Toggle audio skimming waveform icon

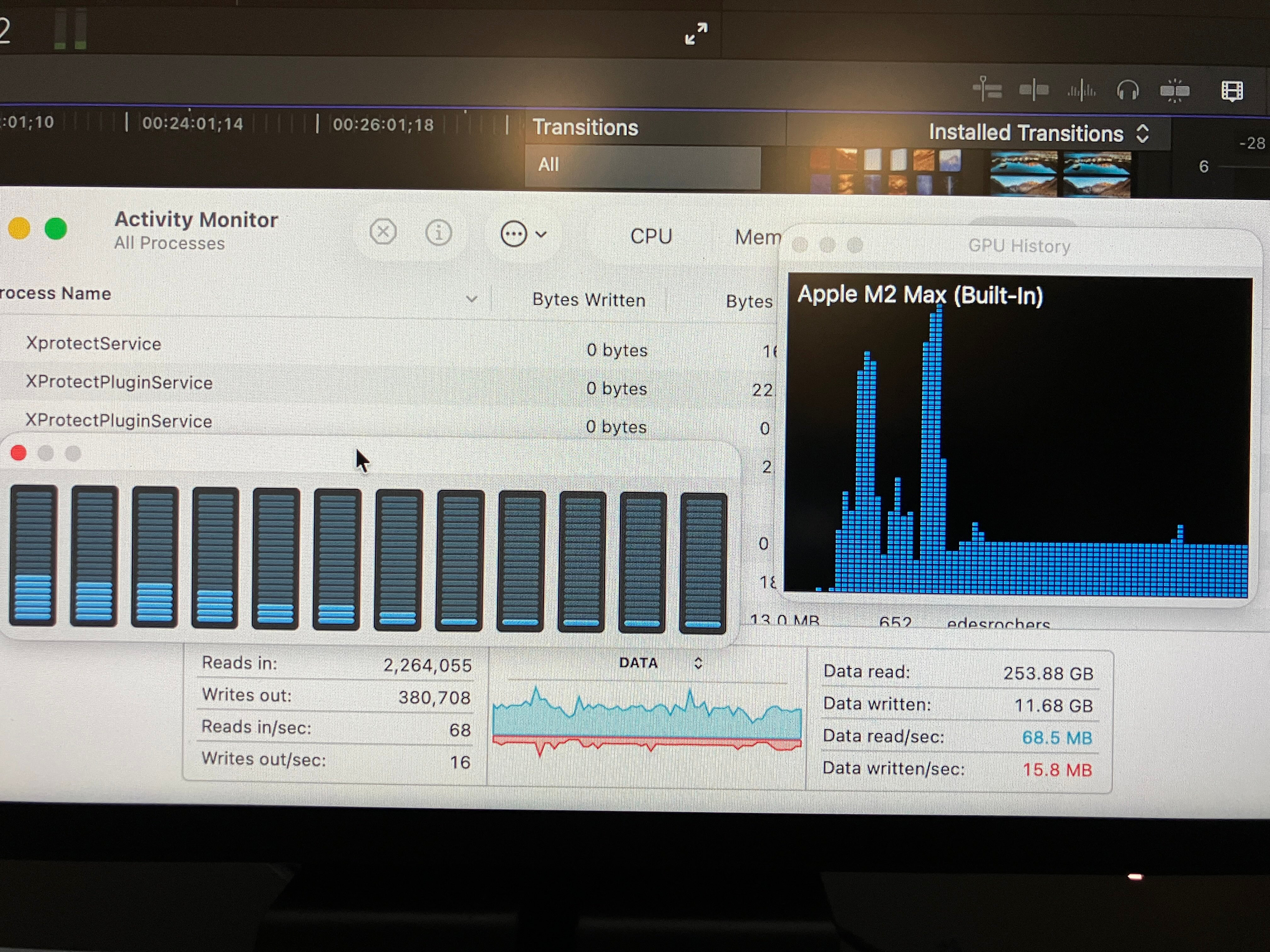1081,90
